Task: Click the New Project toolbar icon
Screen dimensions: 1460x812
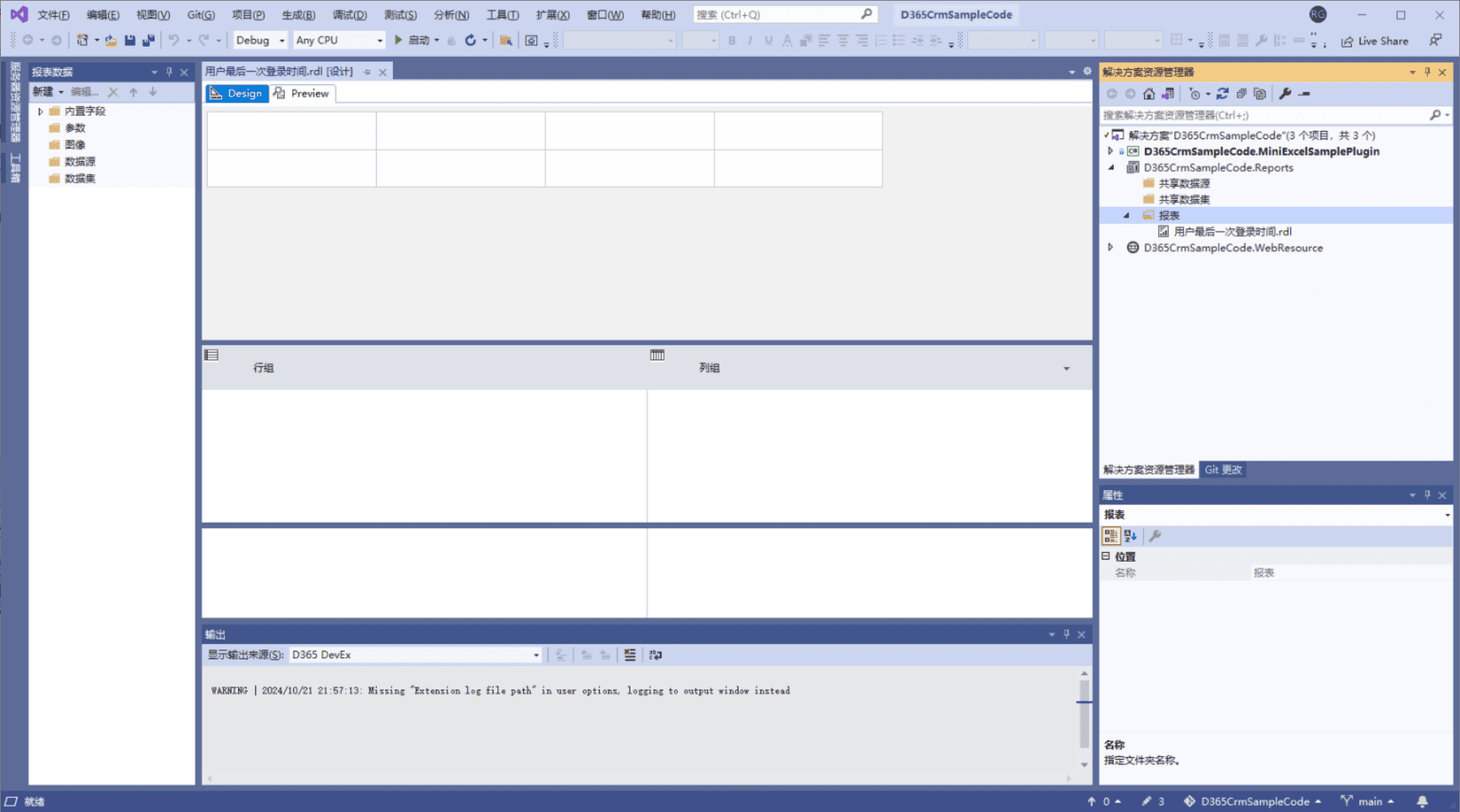Action: pos(82,40)
